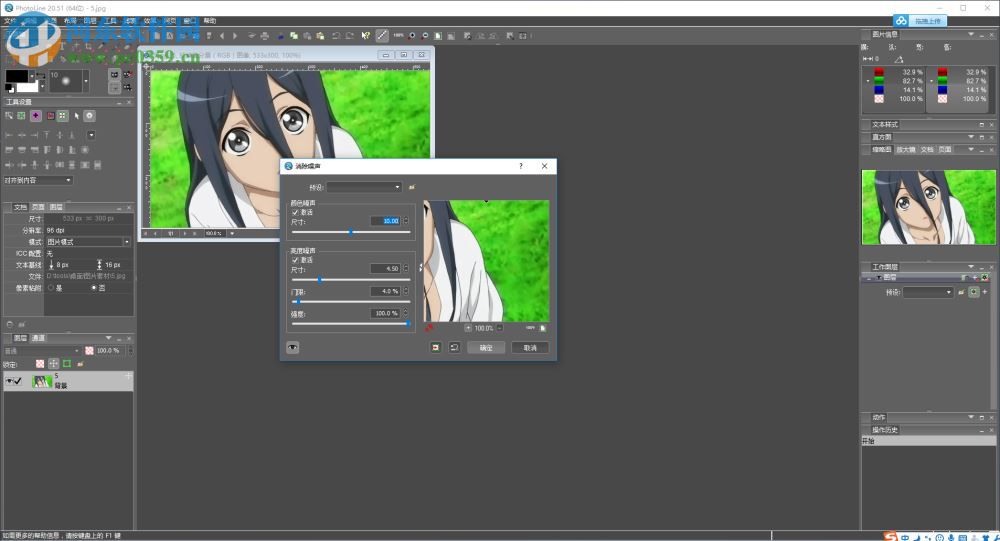Click the undo arrow in the top toolbar
Screen dimensions: 1000x541
335,36
